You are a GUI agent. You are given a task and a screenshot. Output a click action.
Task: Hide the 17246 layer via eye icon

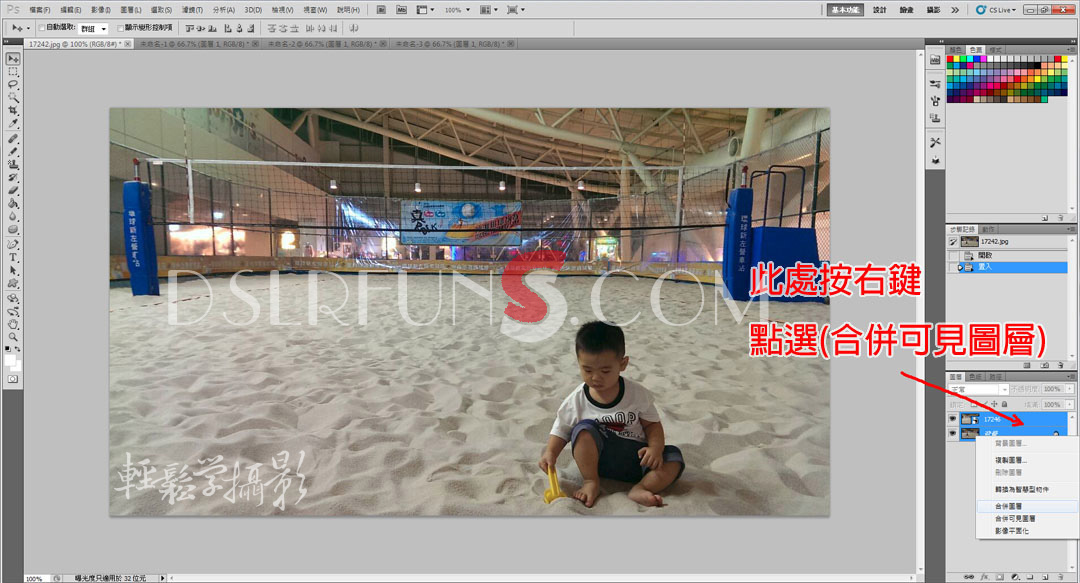pyautogui.click(x=952, y=419)
